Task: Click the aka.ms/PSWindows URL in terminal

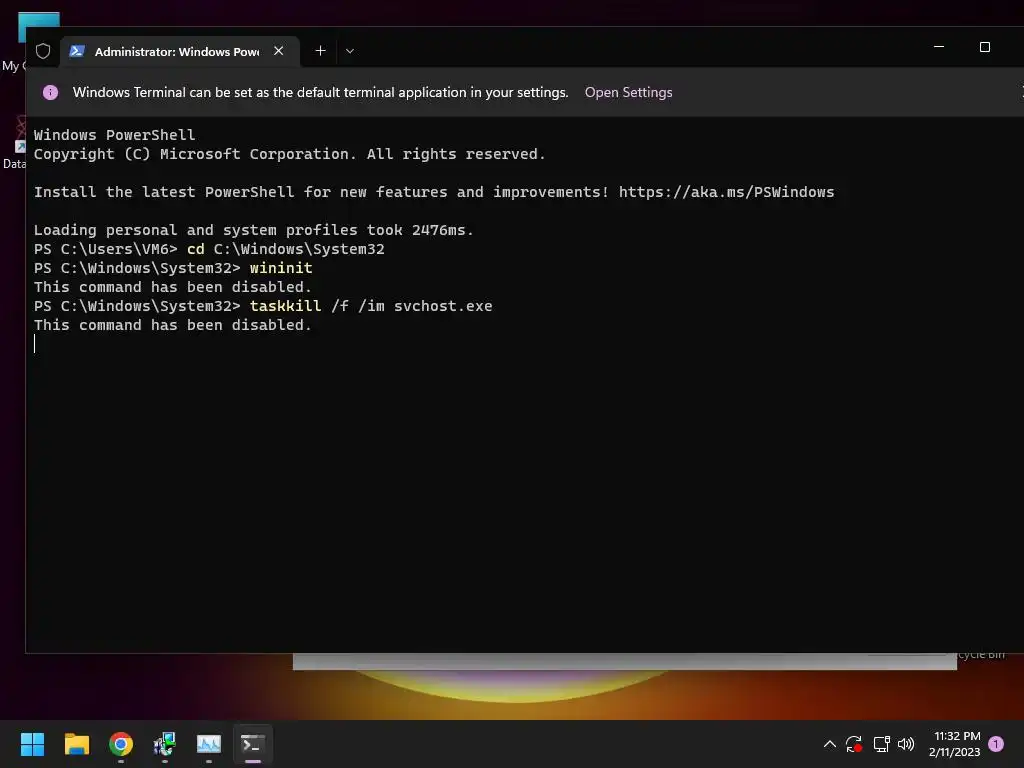Action: click(726, 192)
